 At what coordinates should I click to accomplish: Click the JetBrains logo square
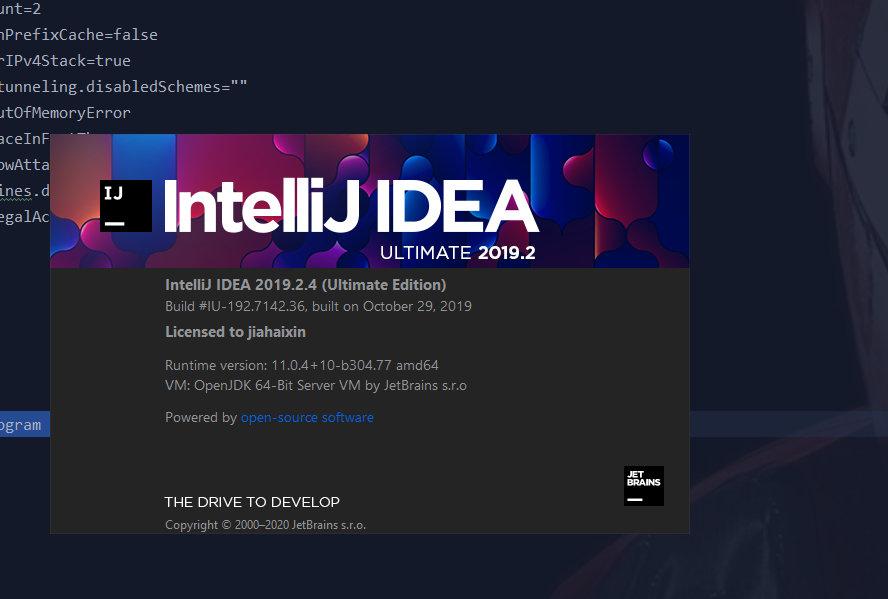click(x=643, y=486)
